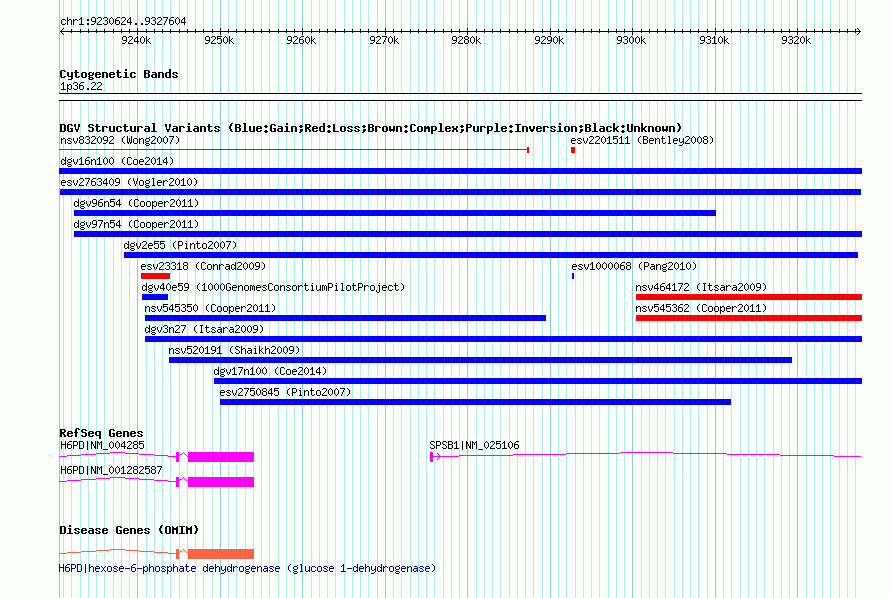890x598 pixels.
Task: Click the 9300k ruler tick label
Action: tap(631, 40)
